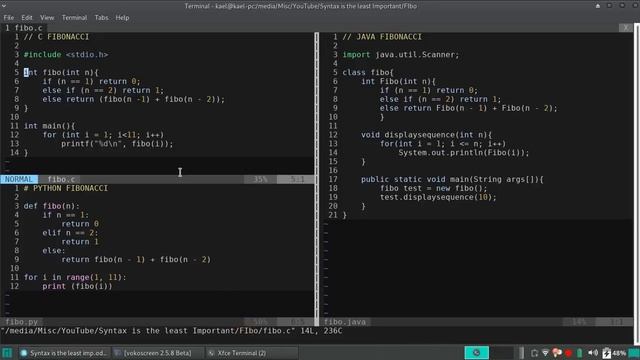Screen dimensions: 640x360
Task: Open the File menu
Action: tap(9, 18)
